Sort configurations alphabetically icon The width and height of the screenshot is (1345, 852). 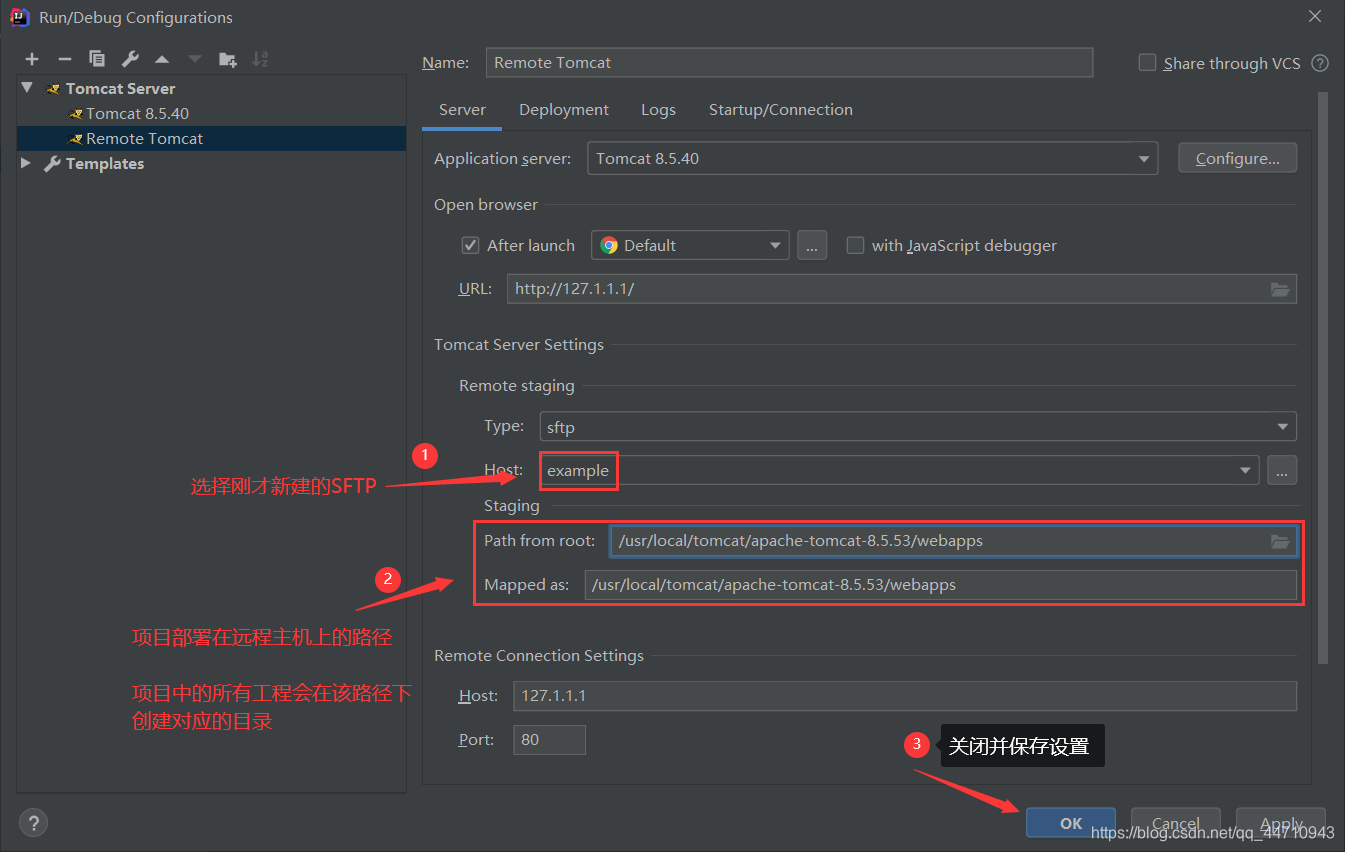pos(260,59)
